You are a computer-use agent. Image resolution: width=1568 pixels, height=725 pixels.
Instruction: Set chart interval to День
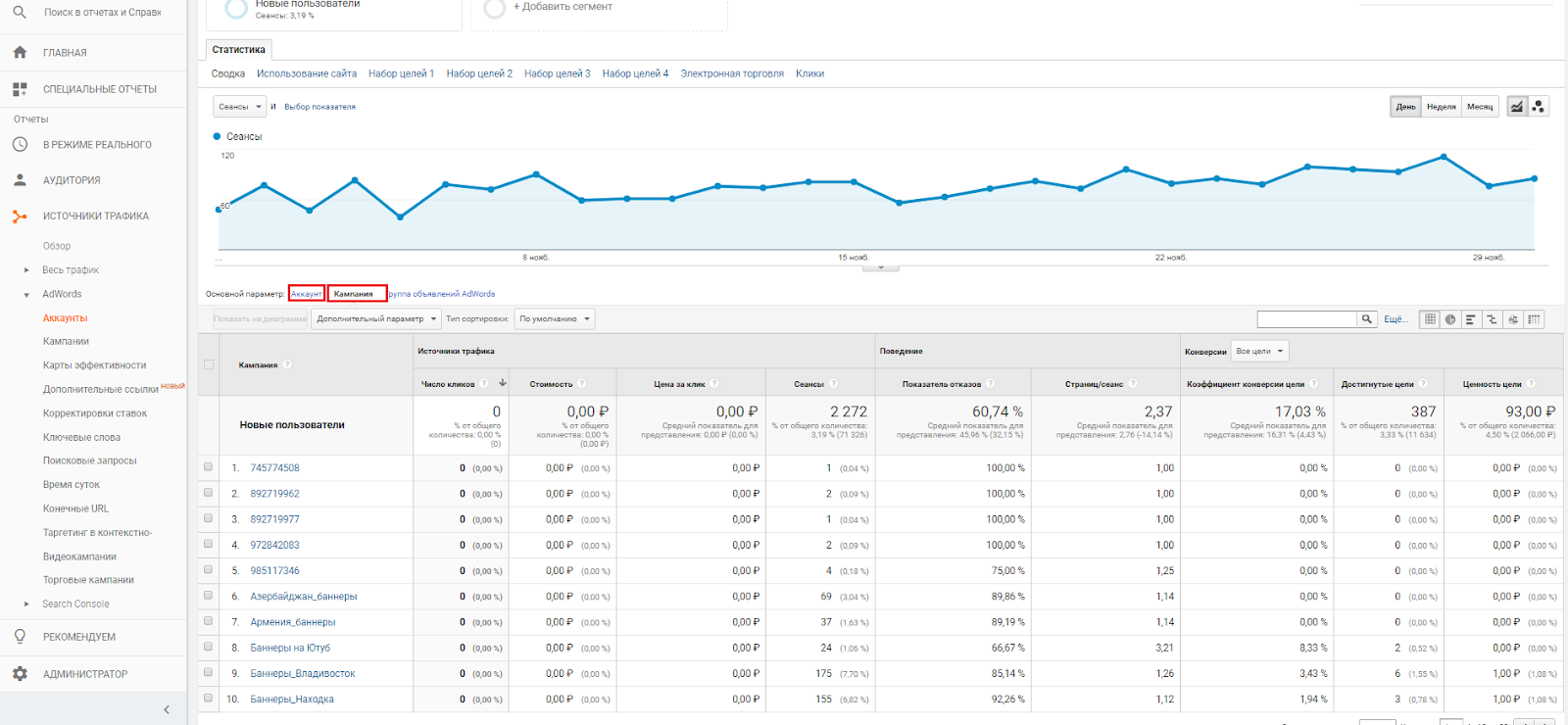click(x=1406, y=107)
